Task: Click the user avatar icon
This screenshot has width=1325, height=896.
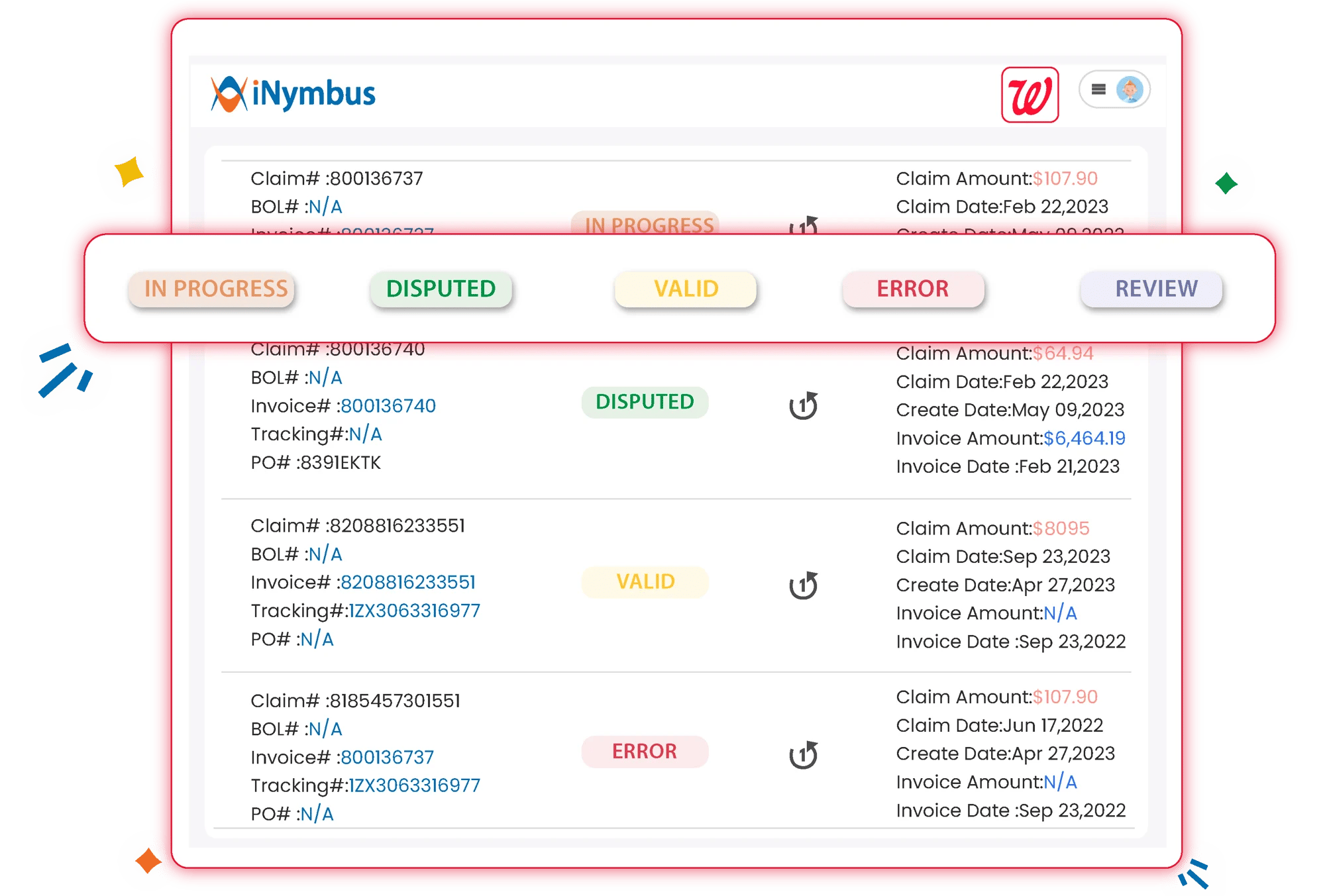Action: pyautogui.click(x=1130, y=89)
